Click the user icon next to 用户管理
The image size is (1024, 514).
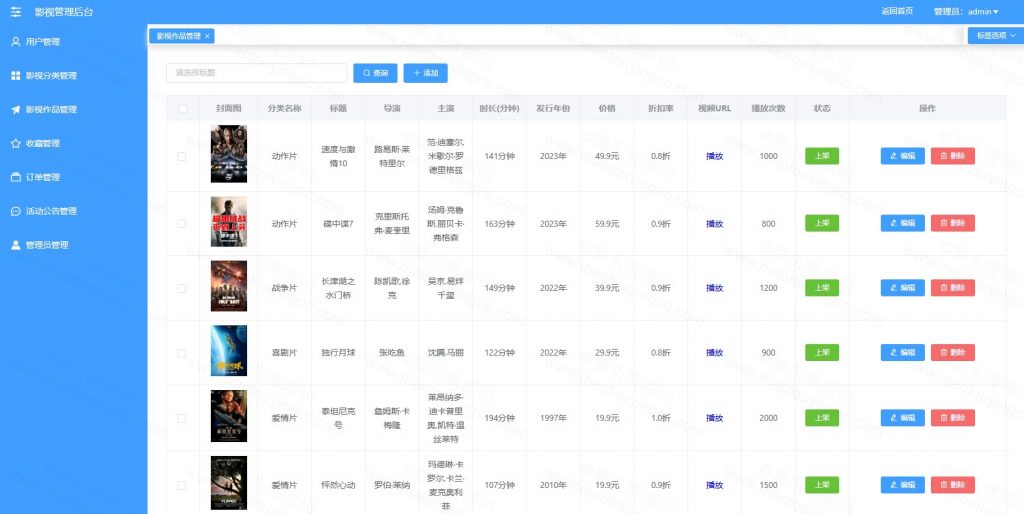(x=16, y=42)
